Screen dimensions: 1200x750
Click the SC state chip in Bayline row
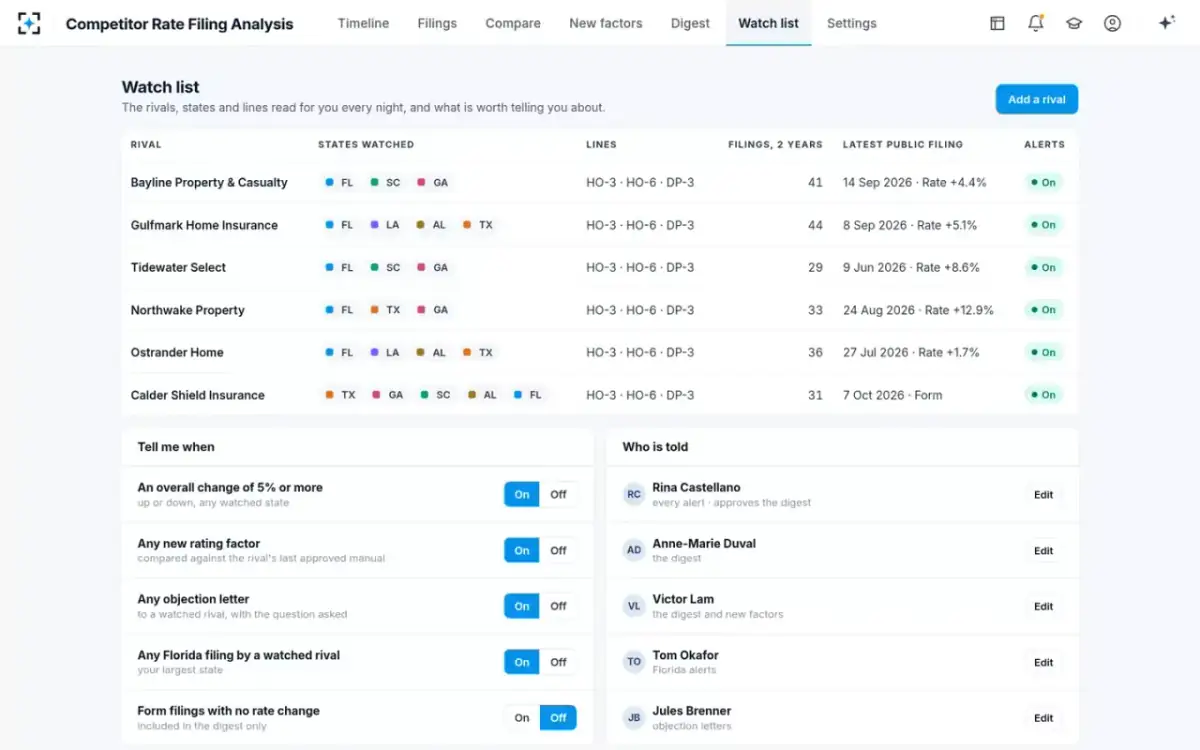(x=385, y=183)
